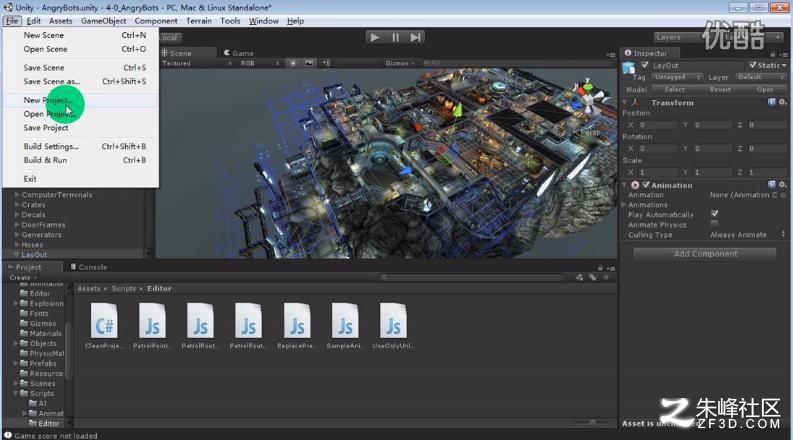
Task: Choose Build Settings menu entry
Action: pyautogui.click(x=81, y=146)
